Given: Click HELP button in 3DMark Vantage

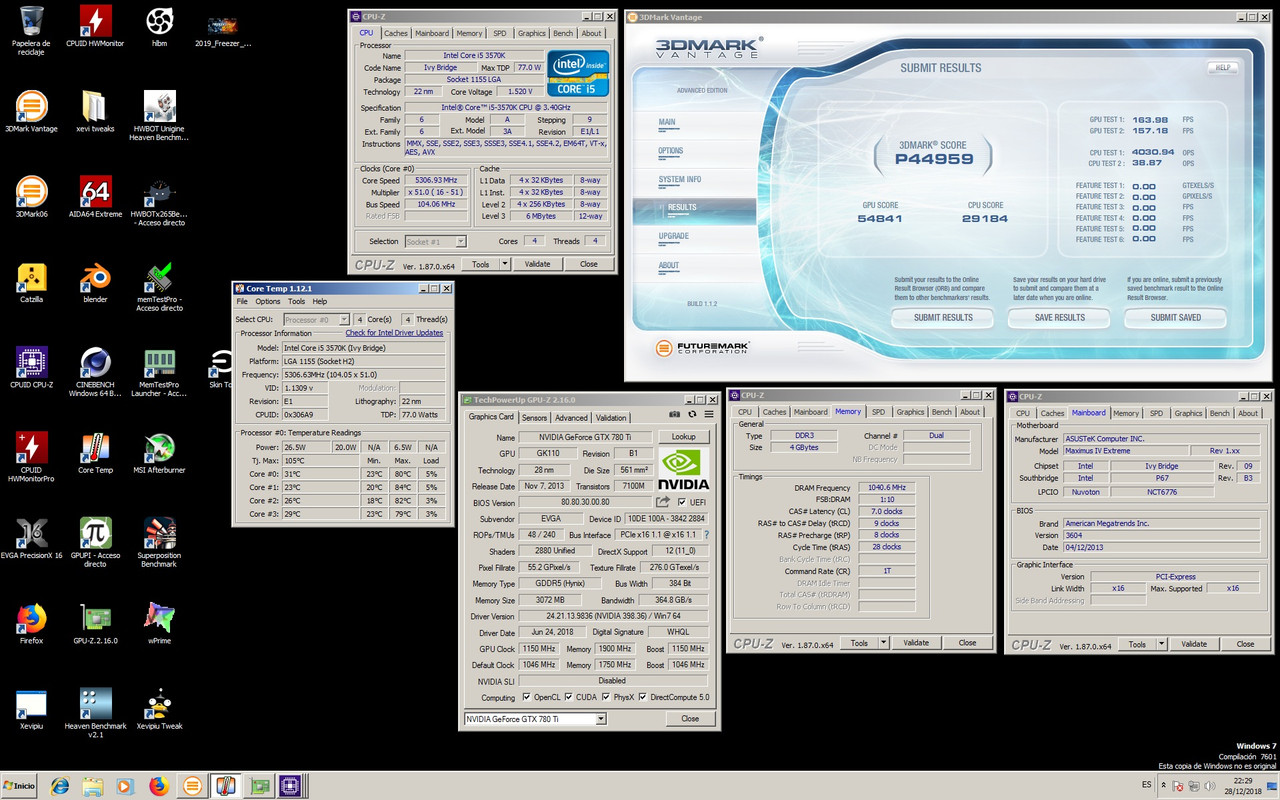Looking at the screenshot, I should click(x=1221, y=68).
